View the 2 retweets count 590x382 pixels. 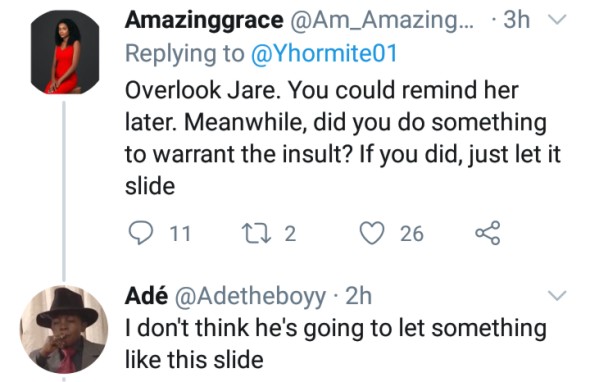(x=290, y=234)
